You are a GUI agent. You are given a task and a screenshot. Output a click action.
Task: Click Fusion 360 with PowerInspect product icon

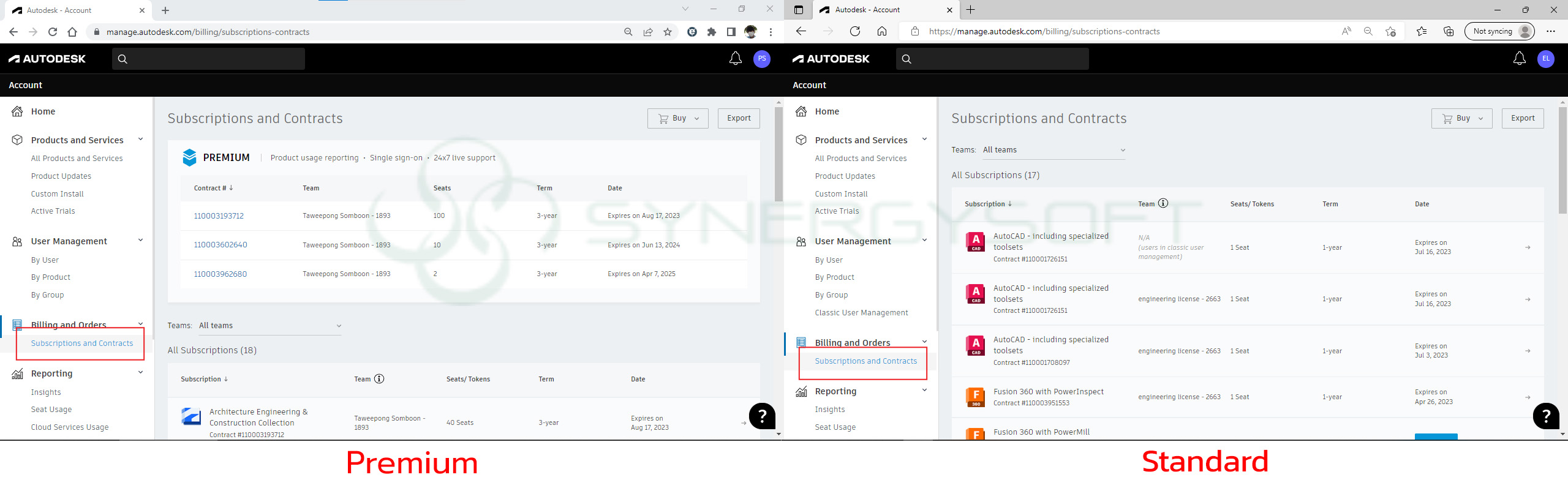coord(976,397)
